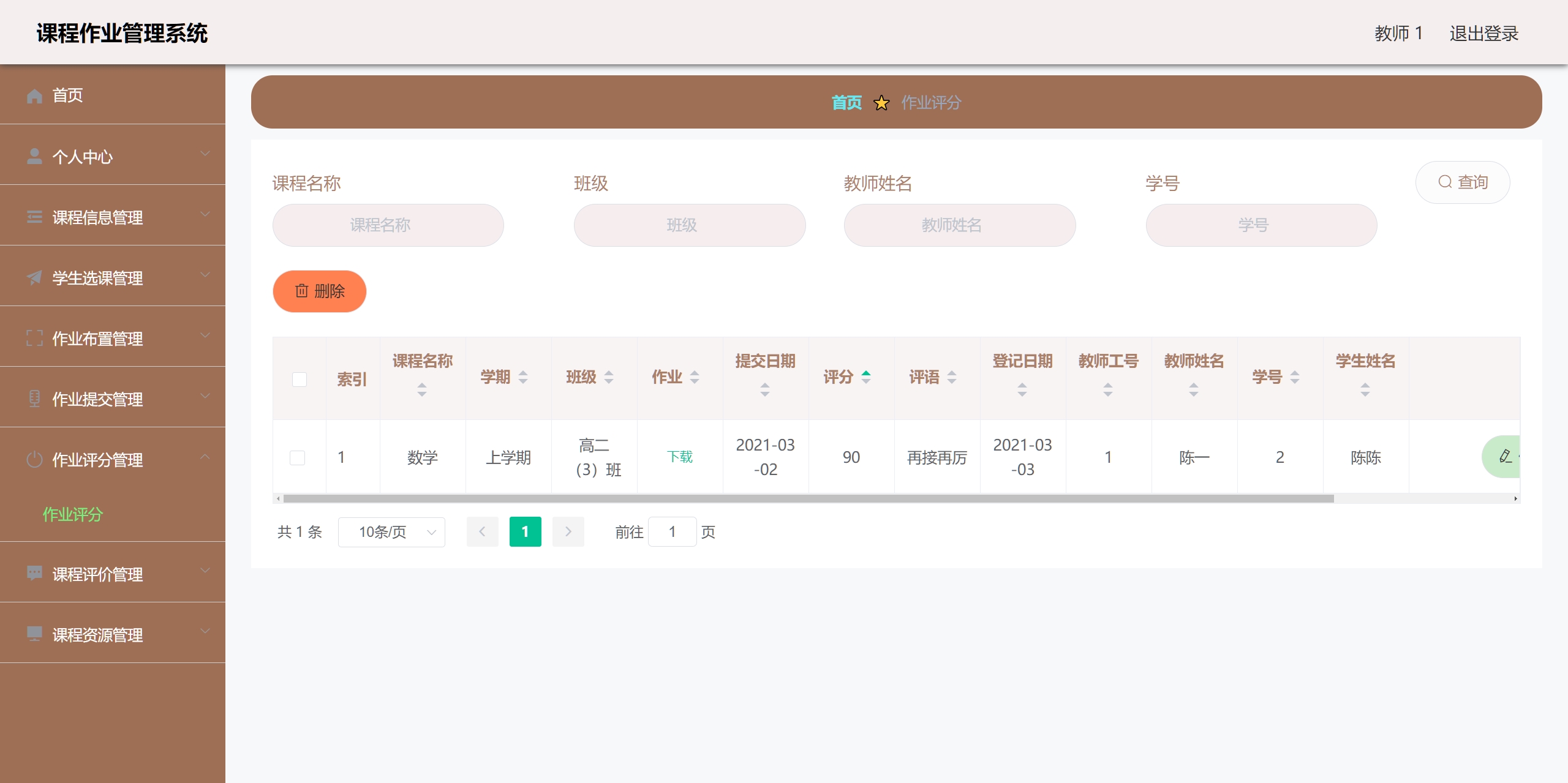This screenshot has width=1568, height=783.
Task: Click the 课程信息管理 list icon
Action: tap(34, 217)
